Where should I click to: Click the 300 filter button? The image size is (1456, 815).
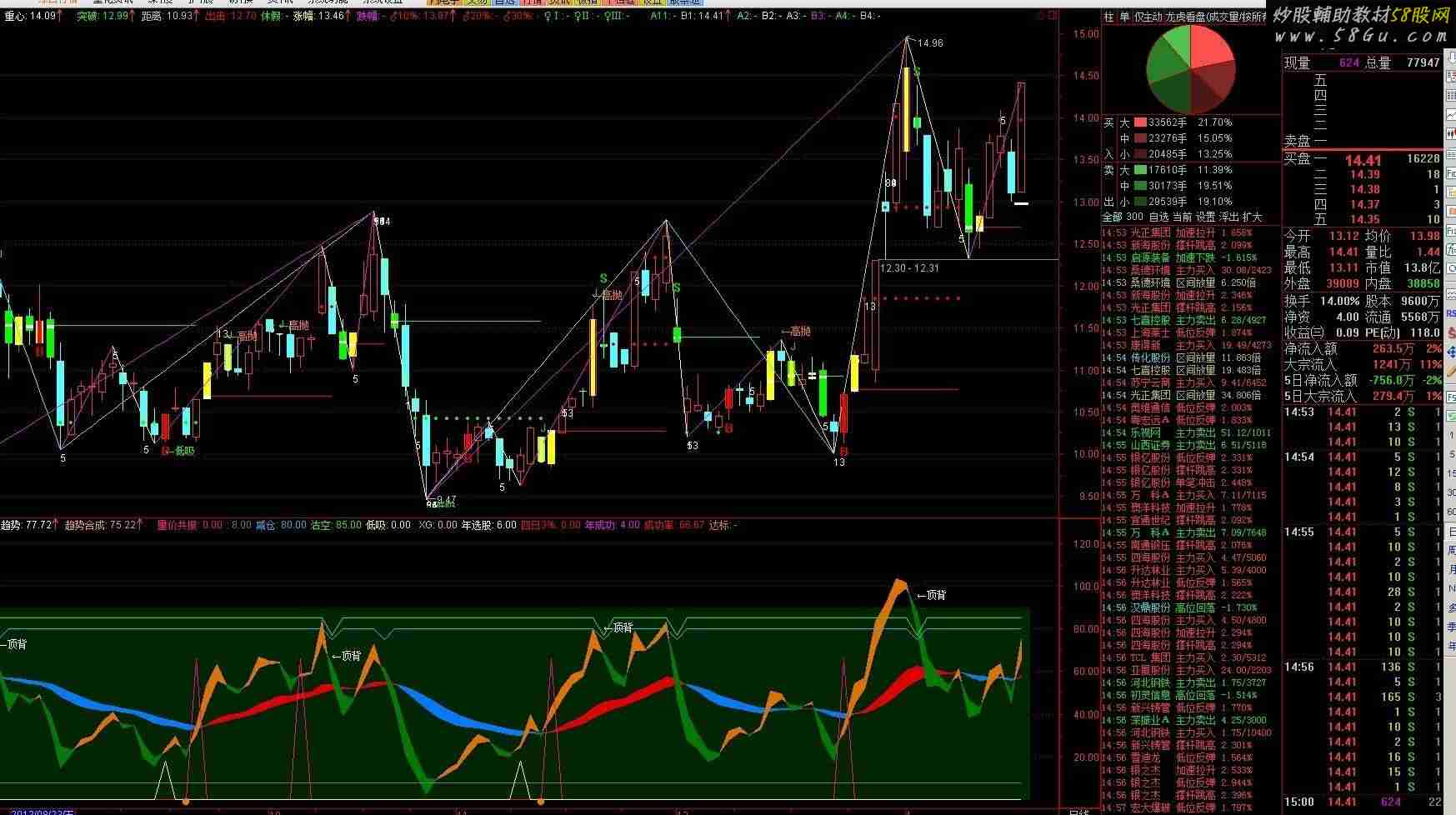click(1133, 217)
